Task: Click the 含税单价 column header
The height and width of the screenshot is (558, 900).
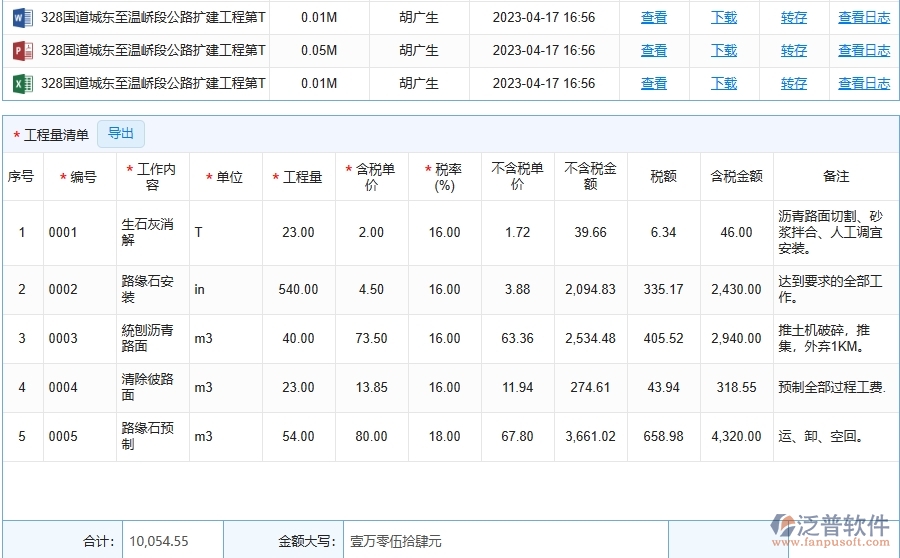Action: point(371,177)
